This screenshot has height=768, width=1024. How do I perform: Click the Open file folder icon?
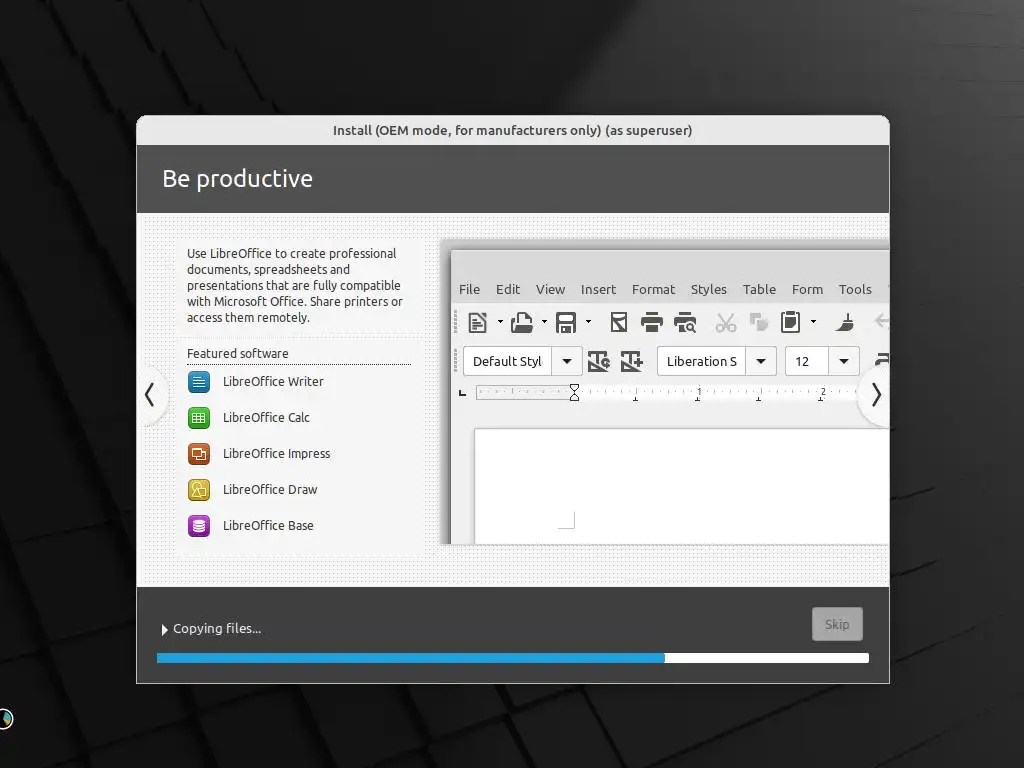(x=521, y=322)
